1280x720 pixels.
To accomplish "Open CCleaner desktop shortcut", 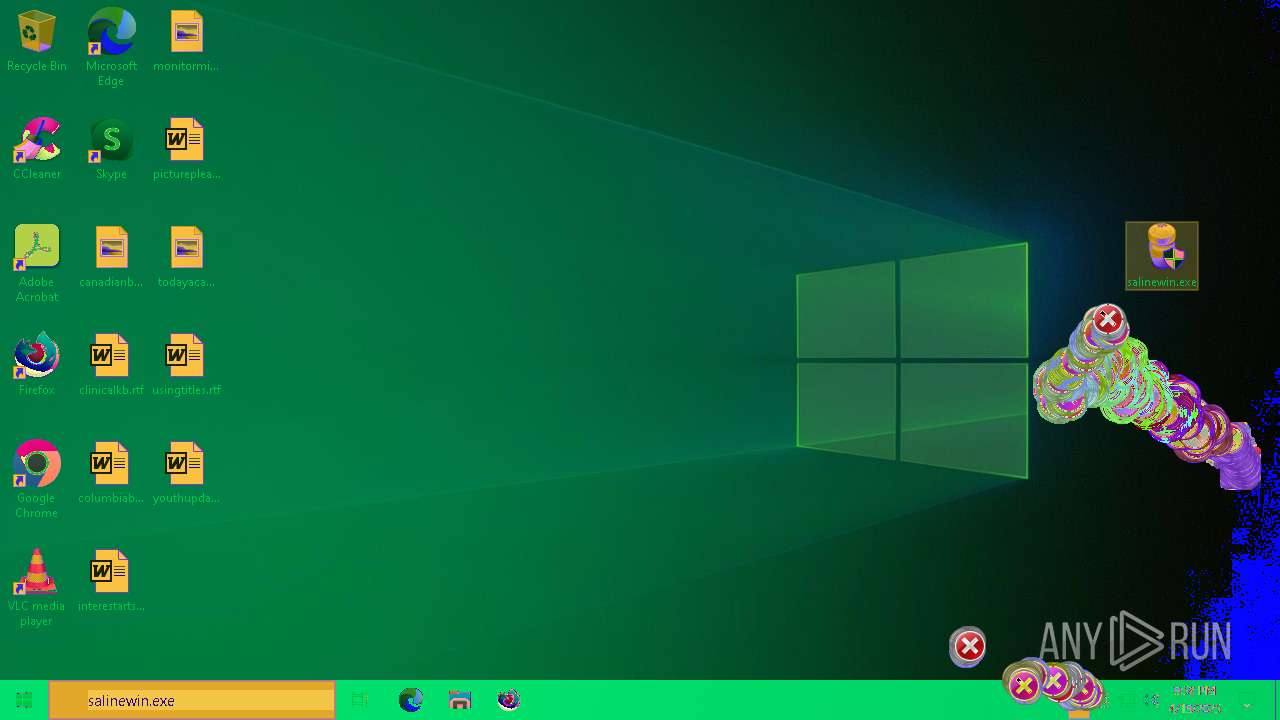I will [37, 149].
